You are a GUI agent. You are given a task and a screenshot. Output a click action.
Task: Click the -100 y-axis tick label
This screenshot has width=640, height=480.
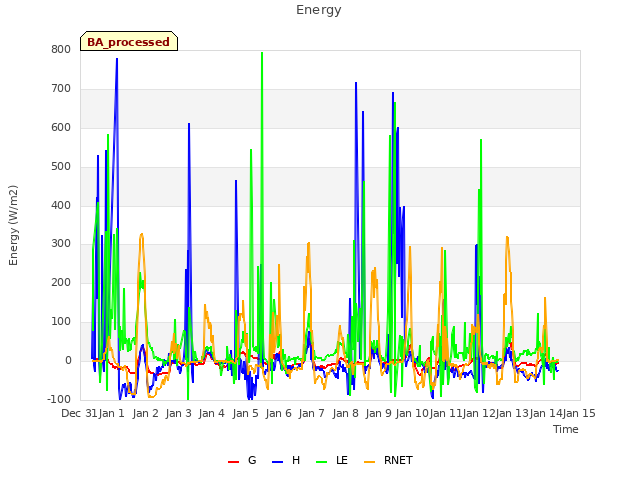pos(59,399)
